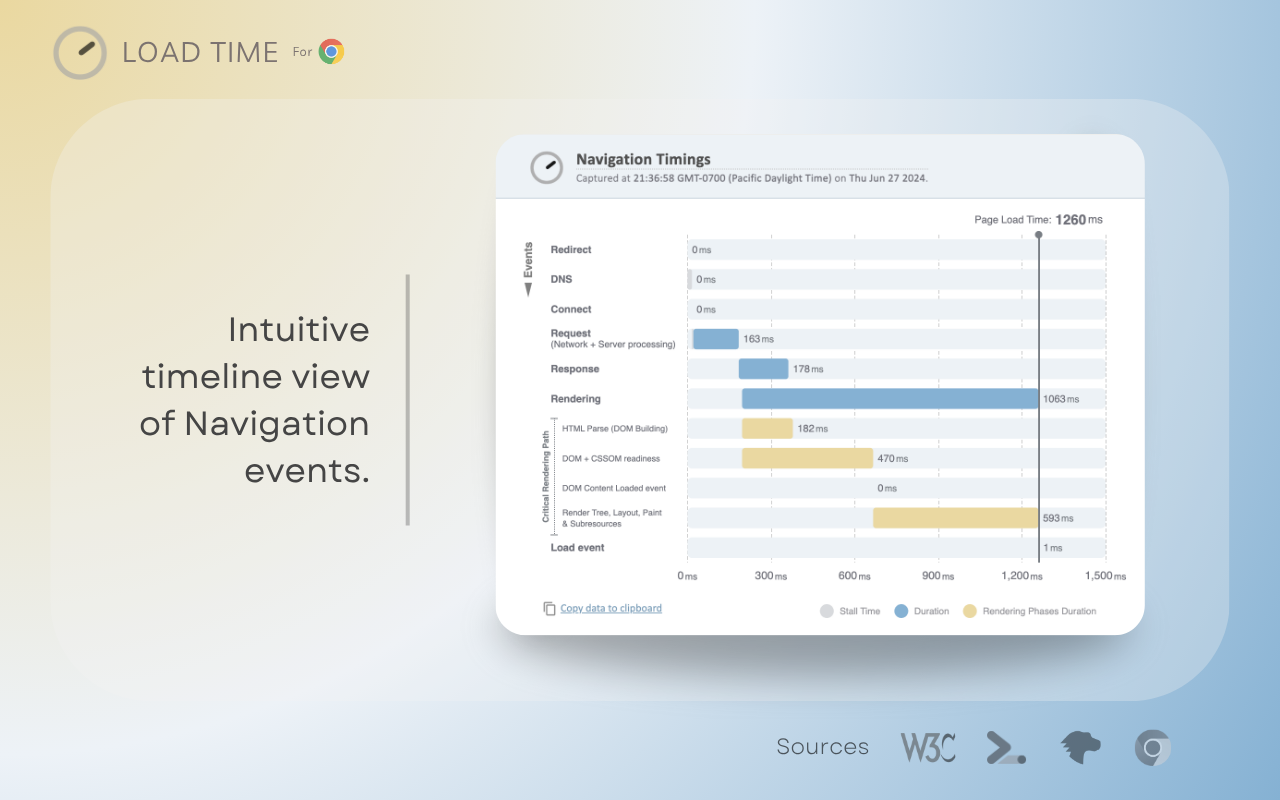Click the Request blue duration bar
This screenshot has width=1280, height=800.
coord(716,339)
